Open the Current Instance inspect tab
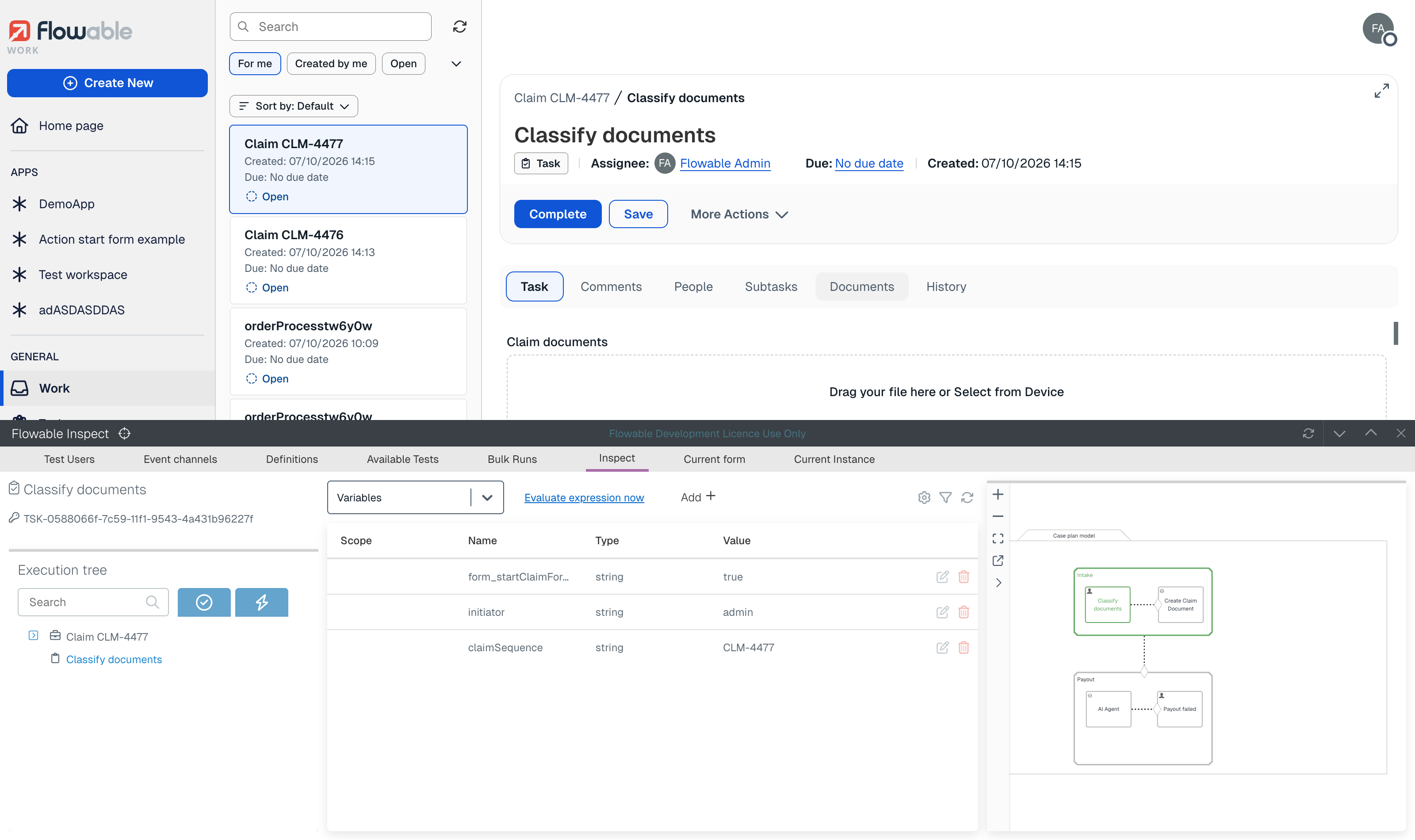Image resolution: width=1415 pixels, height=840 pixels. coord(834,459)
